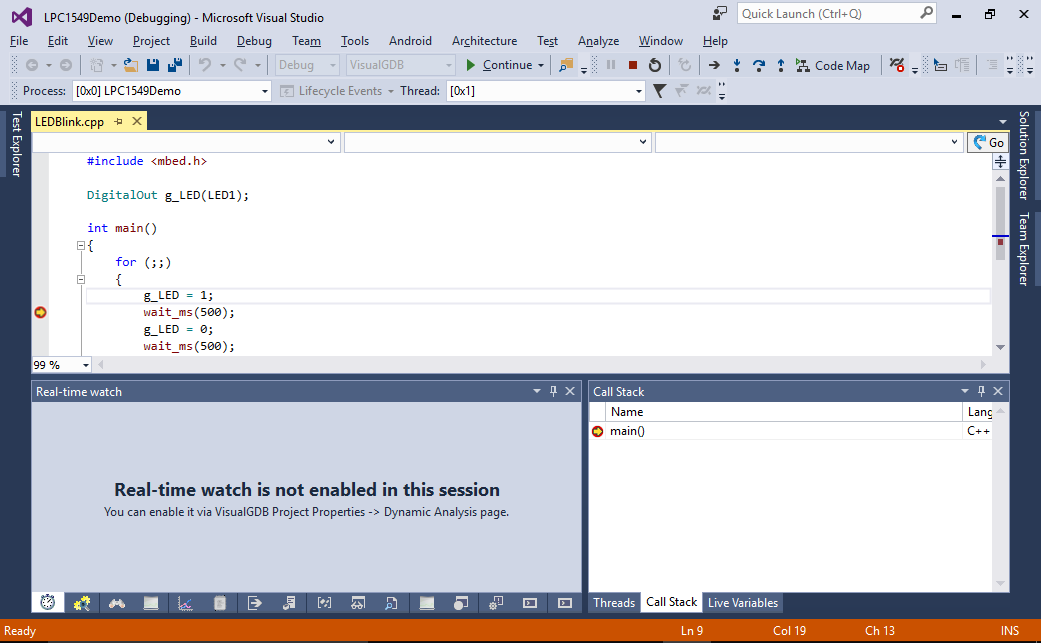Click the Save All icon
Viewport: 1041px width, 643px height.
[175, 65]
